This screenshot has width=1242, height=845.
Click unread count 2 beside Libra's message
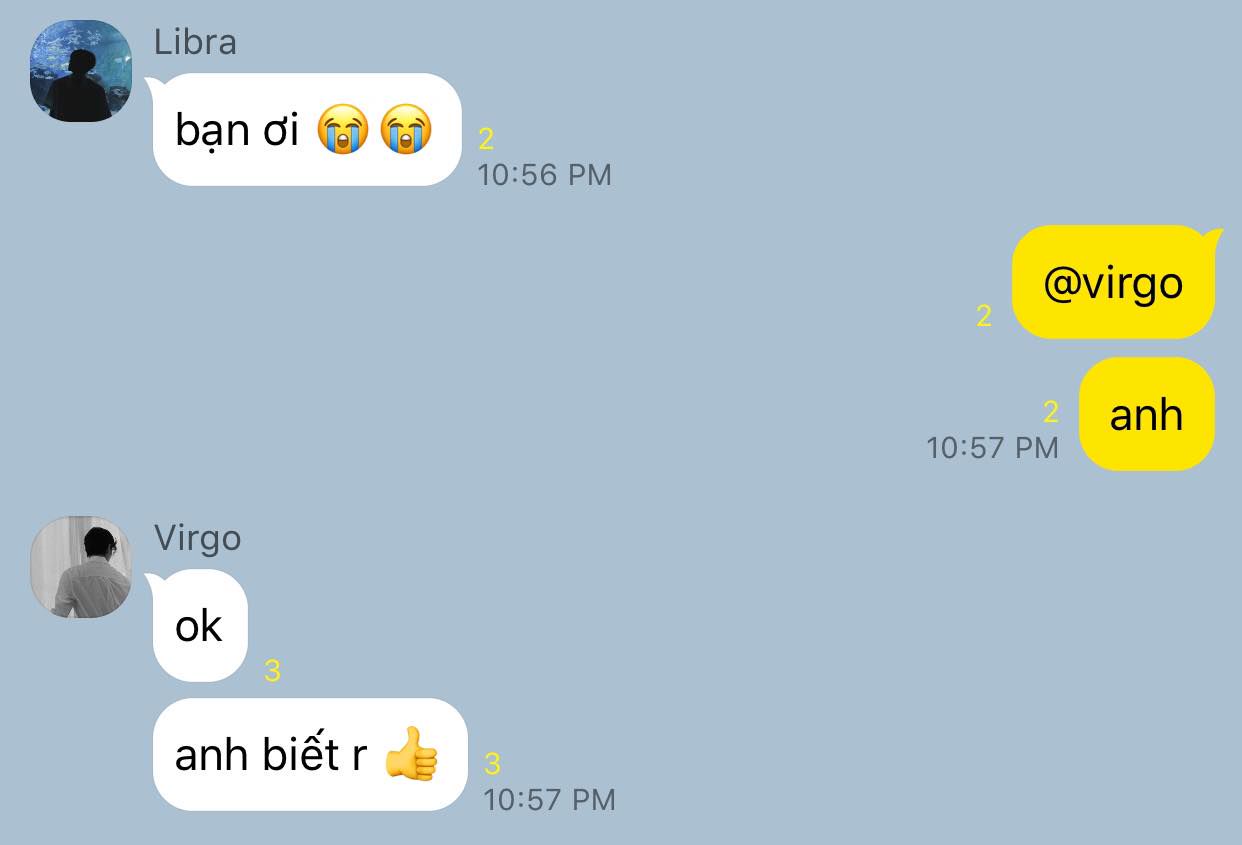pos(486,139)
